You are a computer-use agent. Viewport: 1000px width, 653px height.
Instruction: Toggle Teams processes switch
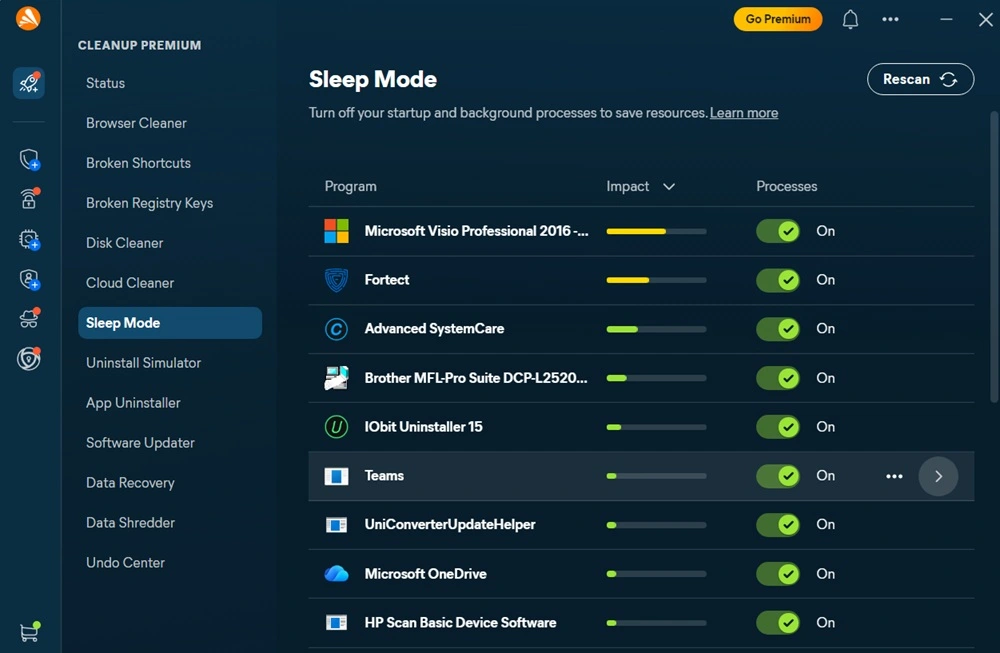(x=778, y=476)
